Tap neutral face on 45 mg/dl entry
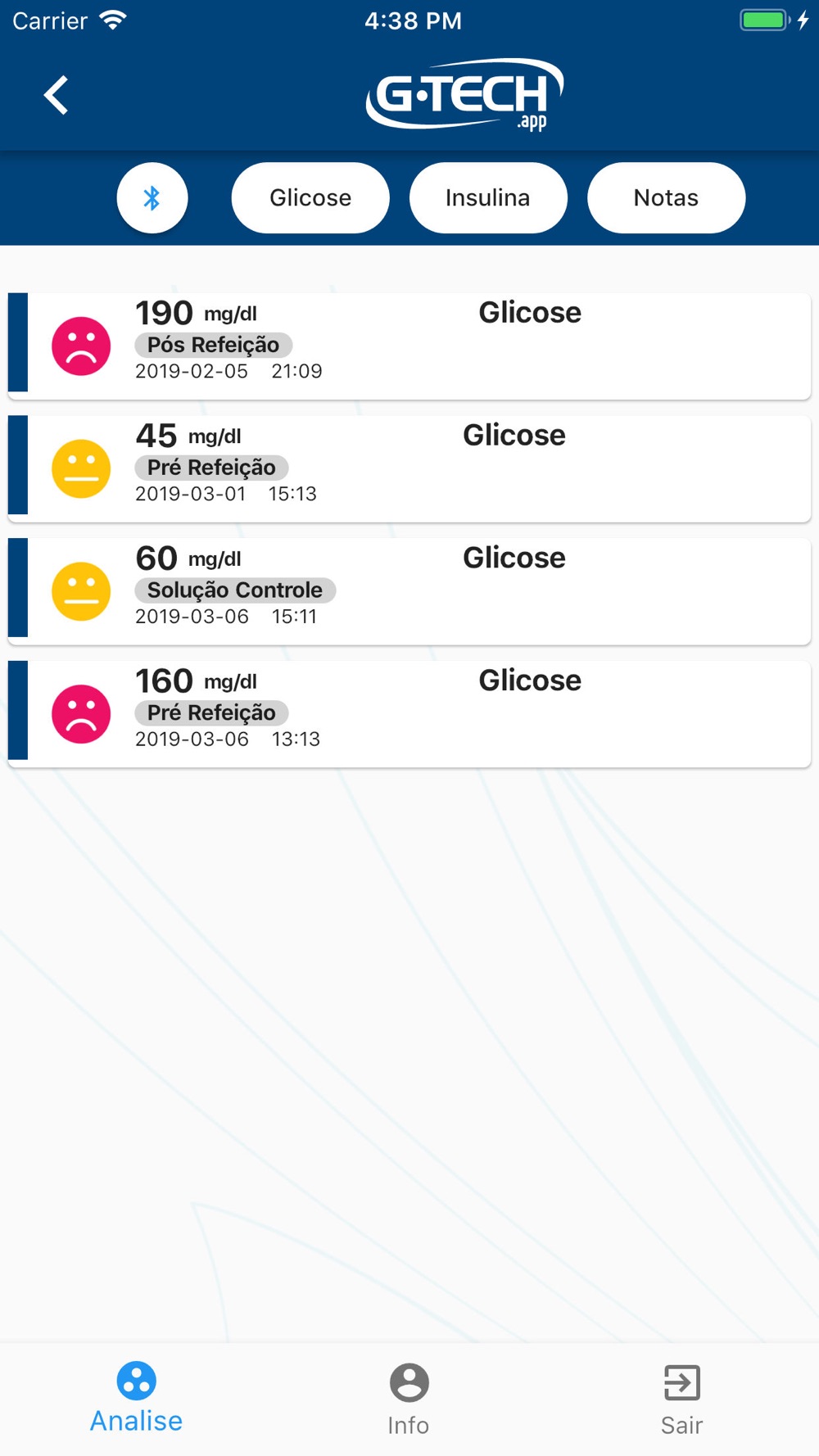Image resolution: width=819 pixels, height=1456 pixels. point(81,469)
